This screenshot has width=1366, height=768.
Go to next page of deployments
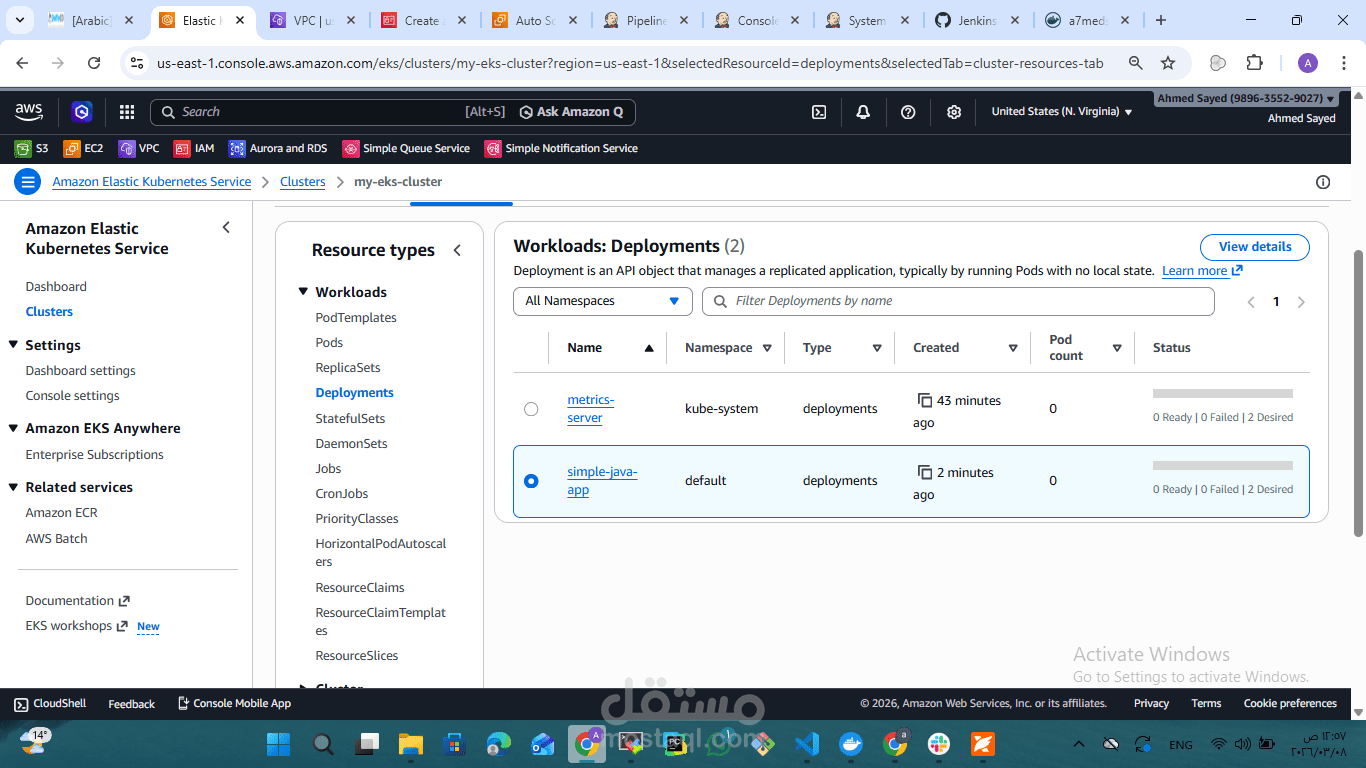click(1301, 302)
